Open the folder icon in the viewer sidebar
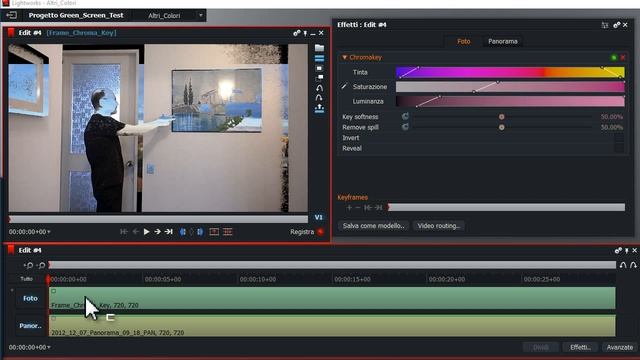This screenshot has height=360, width=640. click(x=320, y=48)
